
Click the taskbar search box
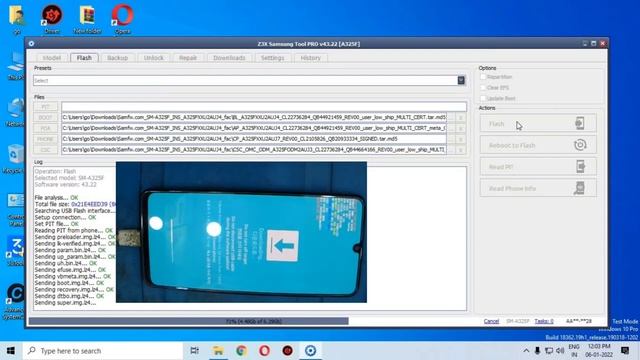point(102,351)
